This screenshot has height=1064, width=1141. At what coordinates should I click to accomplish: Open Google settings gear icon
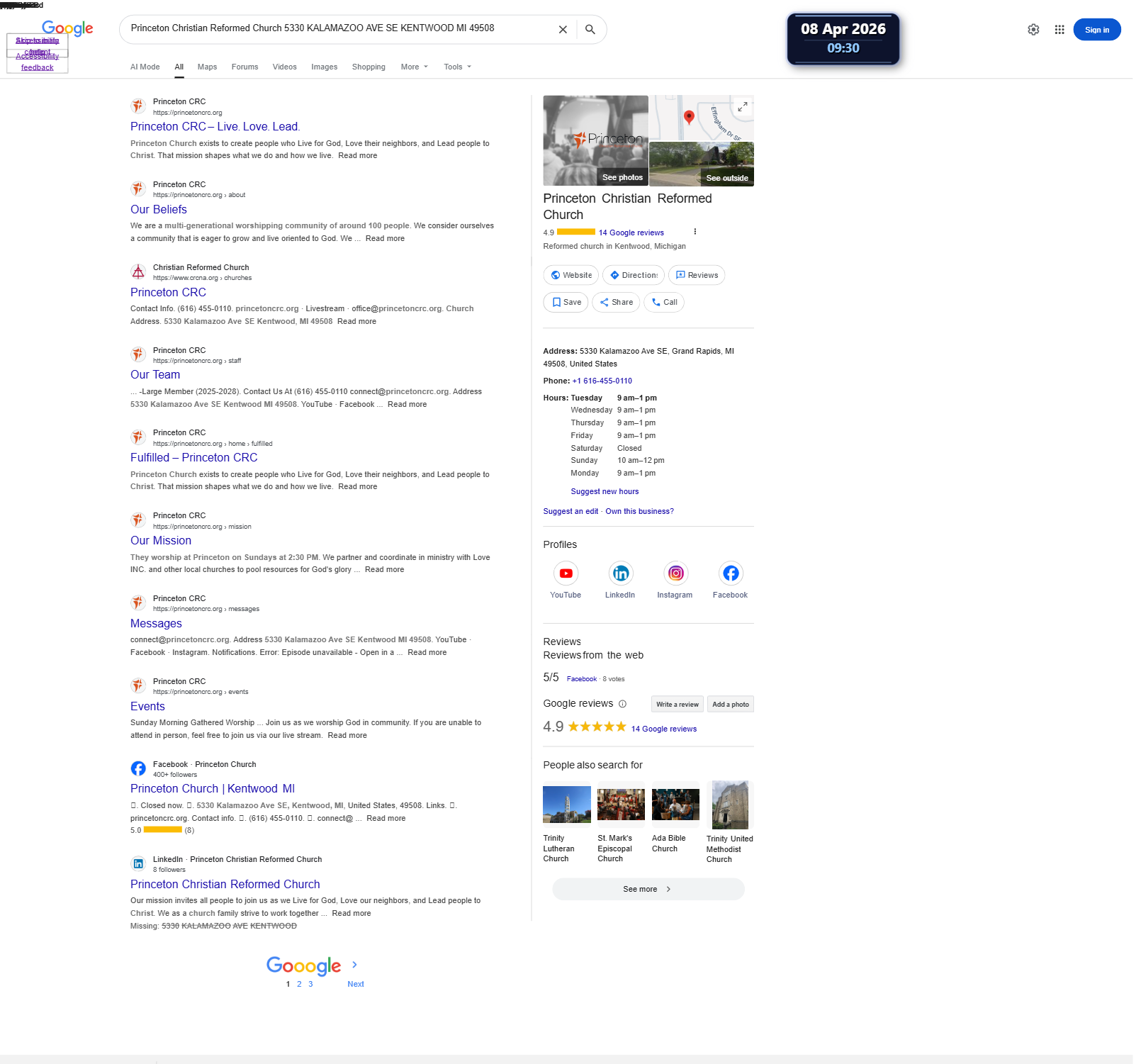tap(1033, 30)
